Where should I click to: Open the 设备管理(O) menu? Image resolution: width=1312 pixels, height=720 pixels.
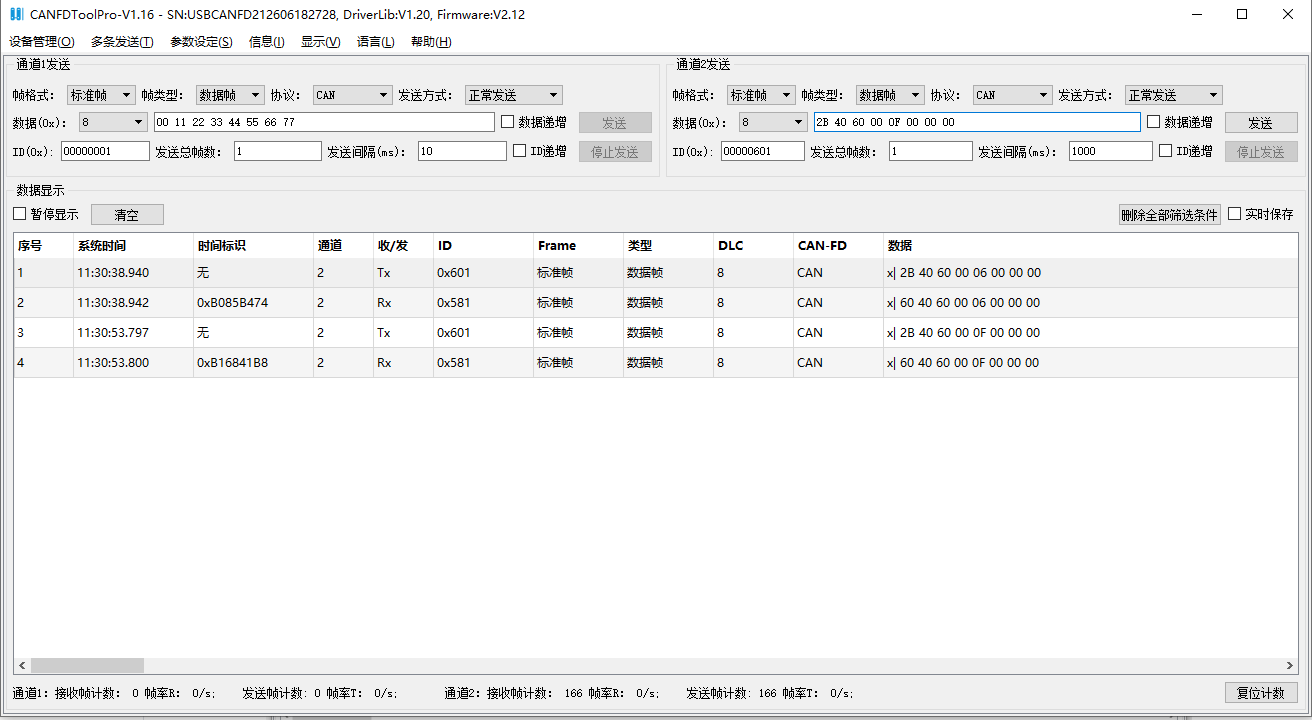tap(42, 42)
